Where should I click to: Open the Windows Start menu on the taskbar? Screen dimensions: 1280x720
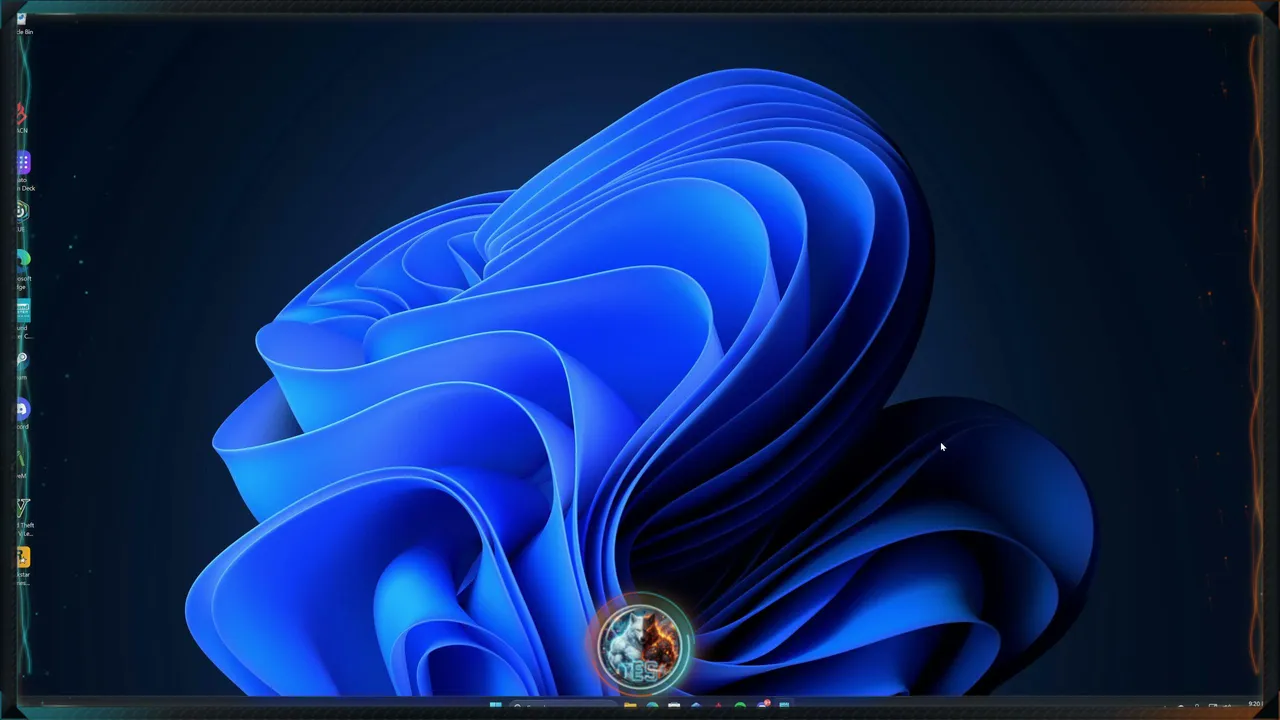[x=495, y=707]
